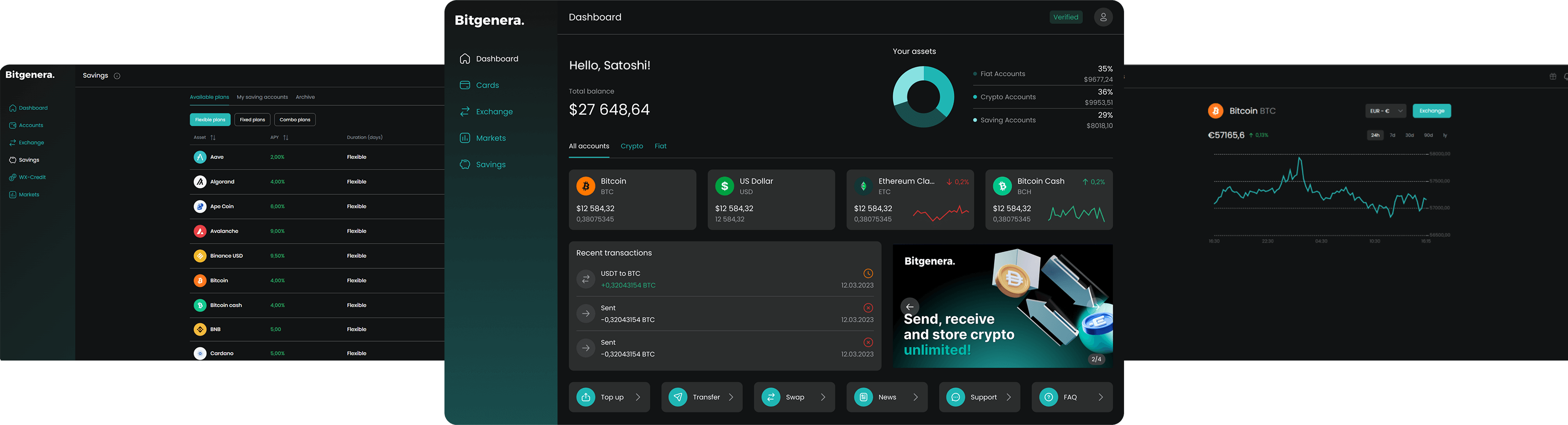Select the 7d chart range
The width and height of the screenshot is (1568, 425).
[1392, 135]
